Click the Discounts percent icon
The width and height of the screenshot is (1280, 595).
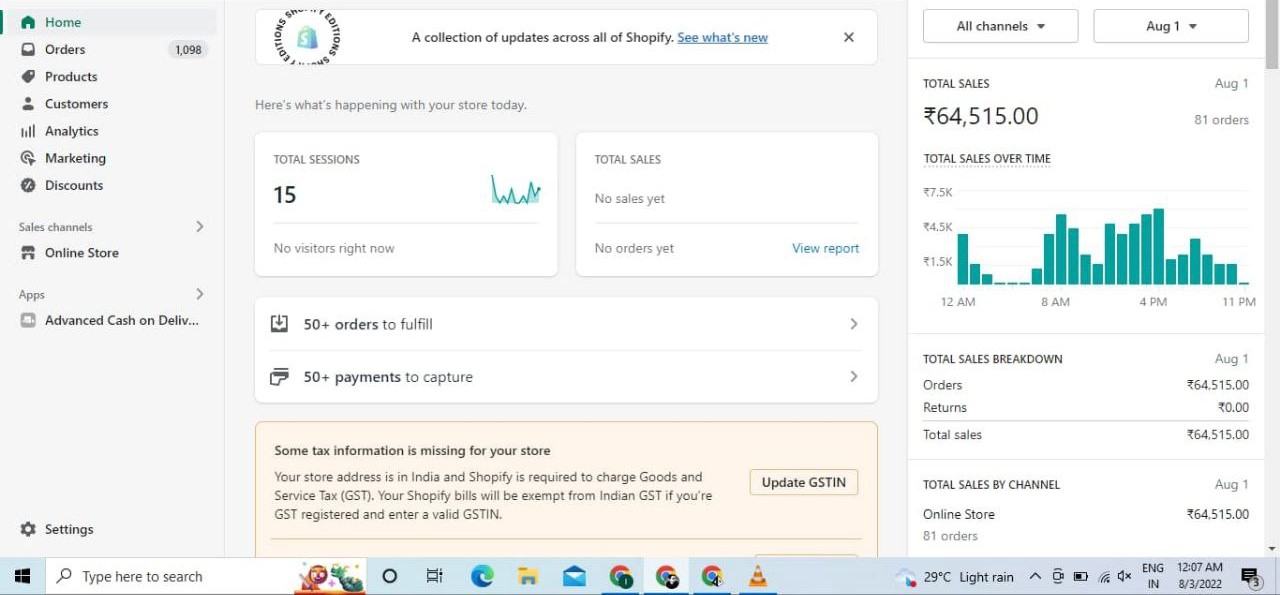point(28,185)
